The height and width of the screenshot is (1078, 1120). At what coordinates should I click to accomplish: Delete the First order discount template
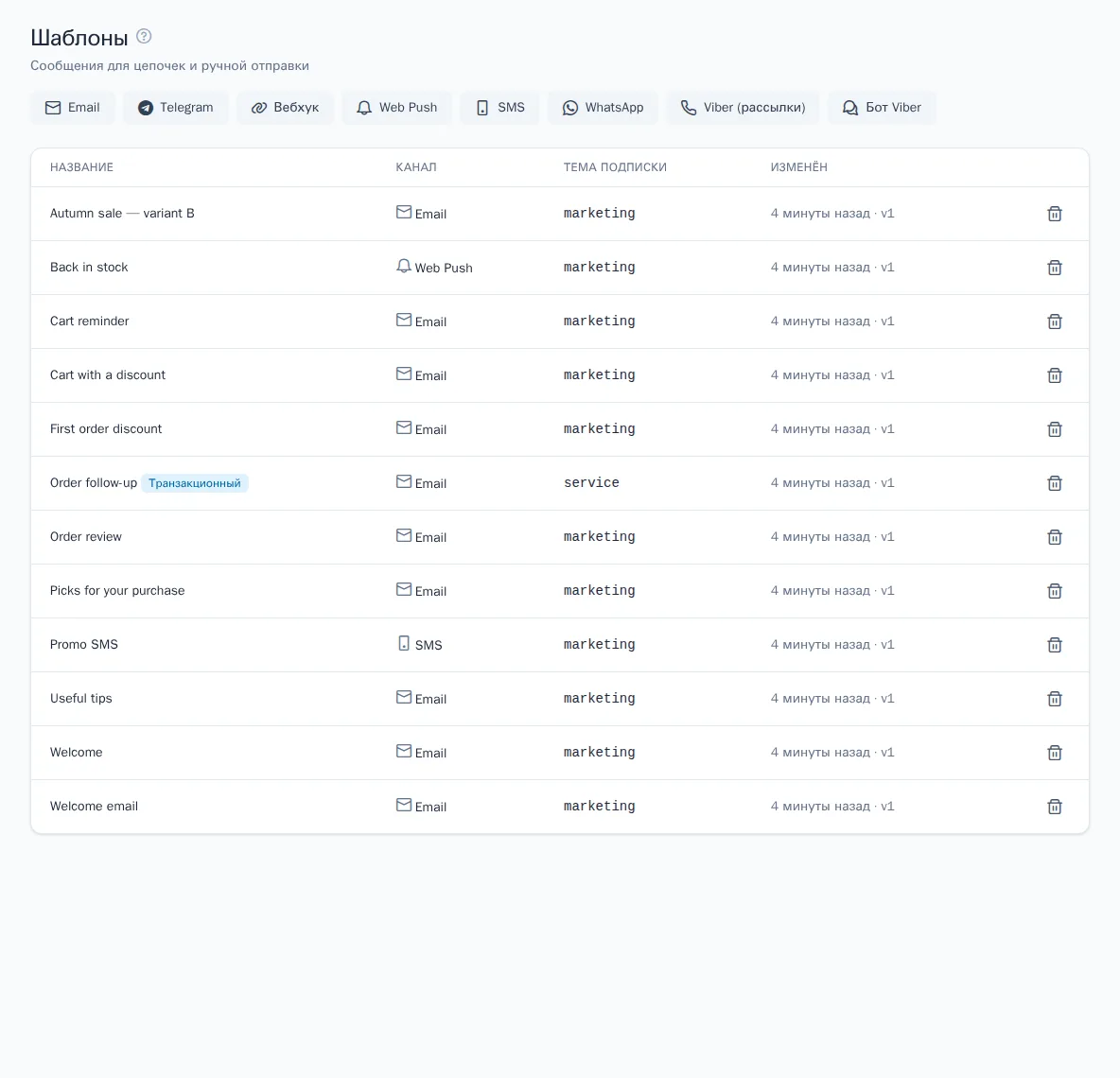pyautogui.click(x=1055, y=429)
